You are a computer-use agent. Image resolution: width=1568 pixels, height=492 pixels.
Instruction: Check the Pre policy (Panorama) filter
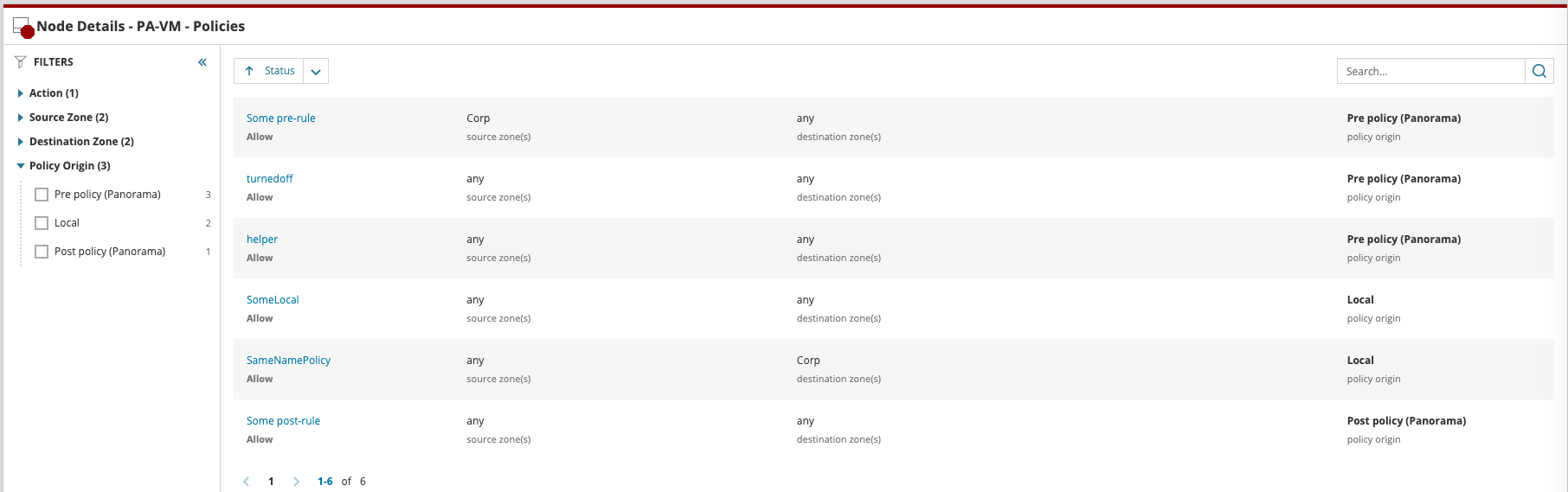point(42,195)
